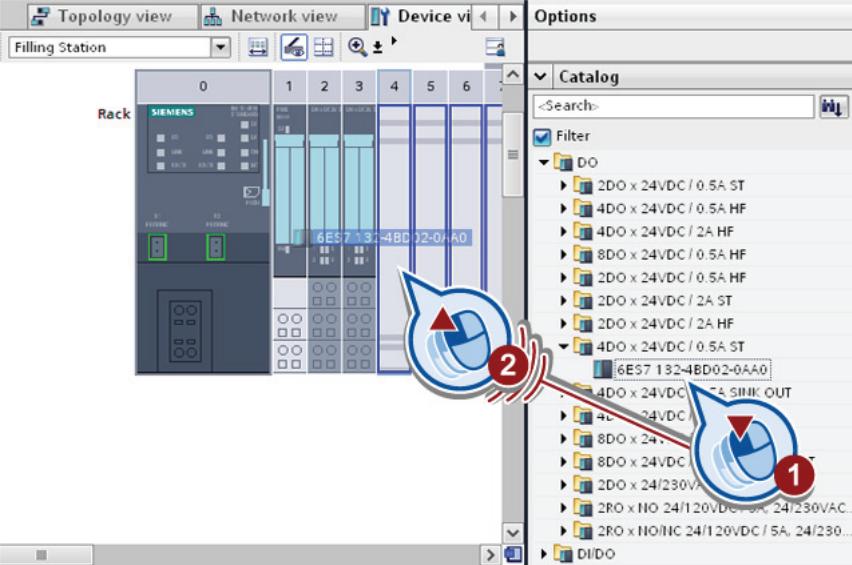Image resolution: width=852 pixels, height=565 pixels.
Task: Click the zoom magnifier toolbar icon
Action: (357, 47)
